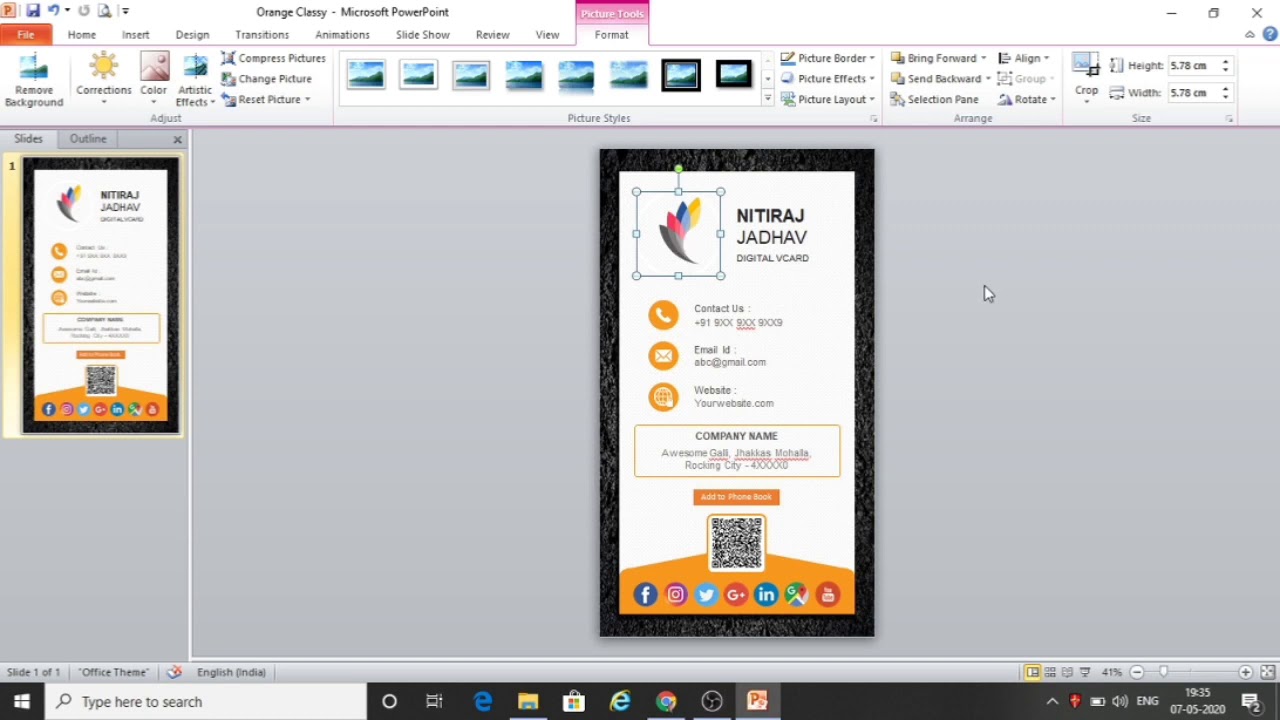Click Compress Pictures
1280x720 pixels.
click(x=274, y=58)
